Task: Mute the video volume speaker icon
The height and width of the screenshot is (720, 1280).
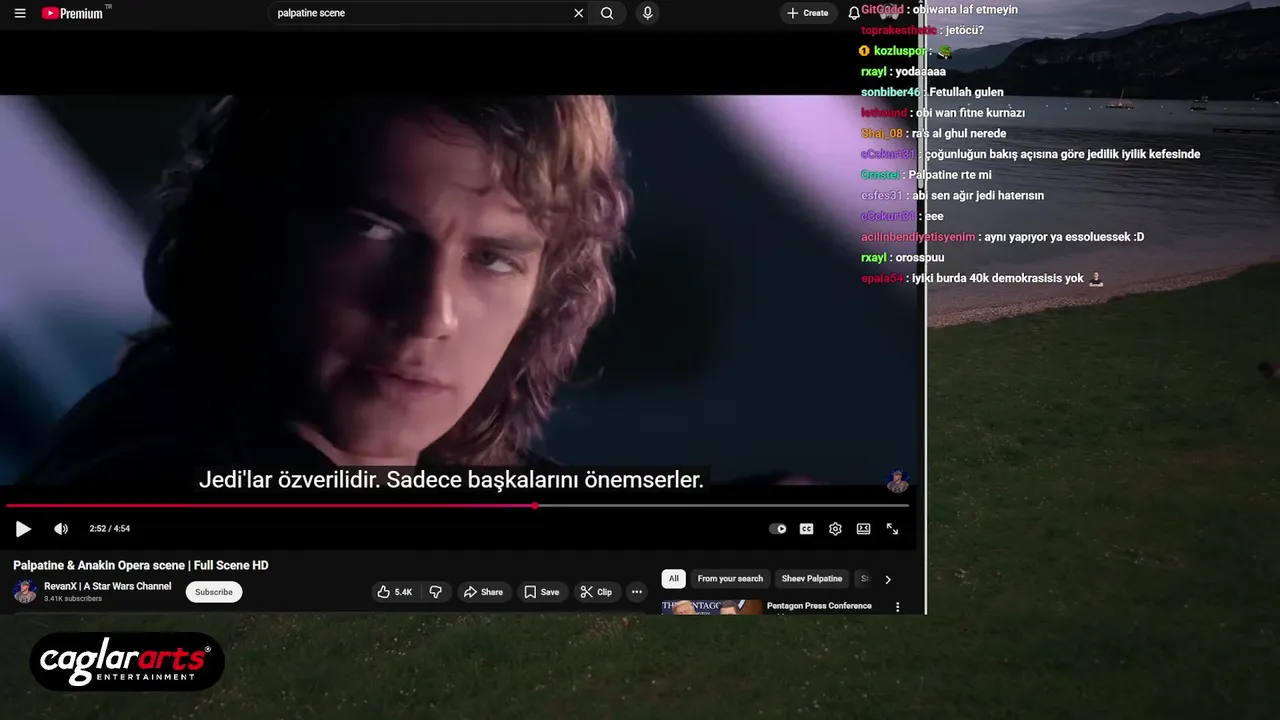Action: point(61,529)
